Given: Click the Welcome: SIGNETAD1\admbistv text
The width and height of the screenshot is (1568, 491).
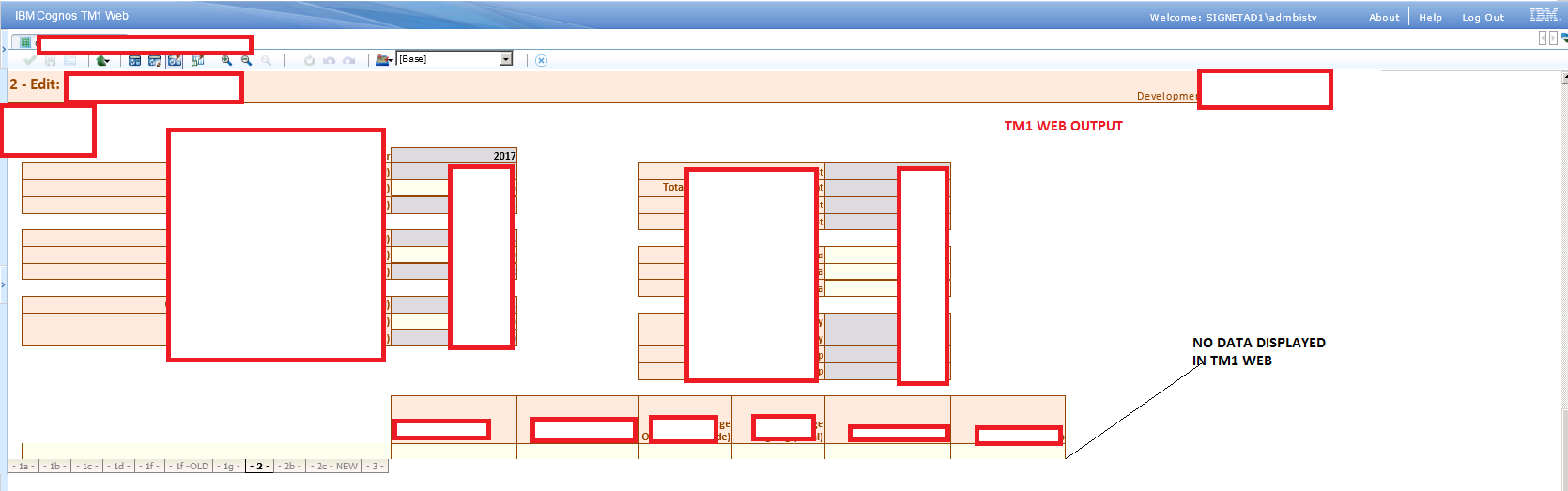Looking at the screenshot, I should coord(1233,17).
